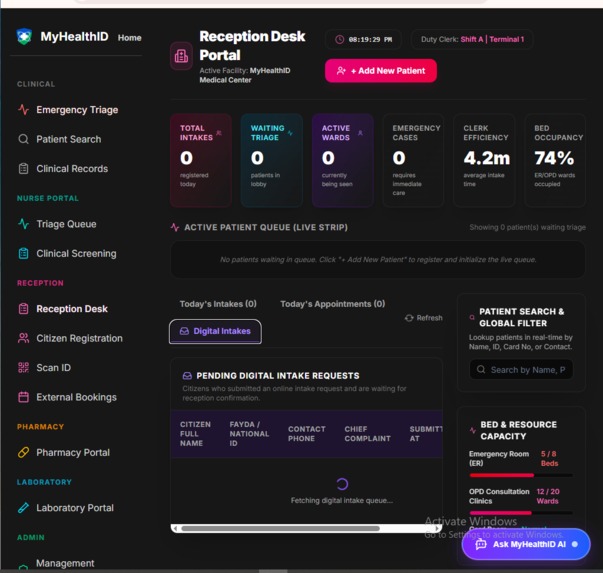Click the Fayda / National ID column header
The image size is (603, 573).
click(x=249, y=434)
